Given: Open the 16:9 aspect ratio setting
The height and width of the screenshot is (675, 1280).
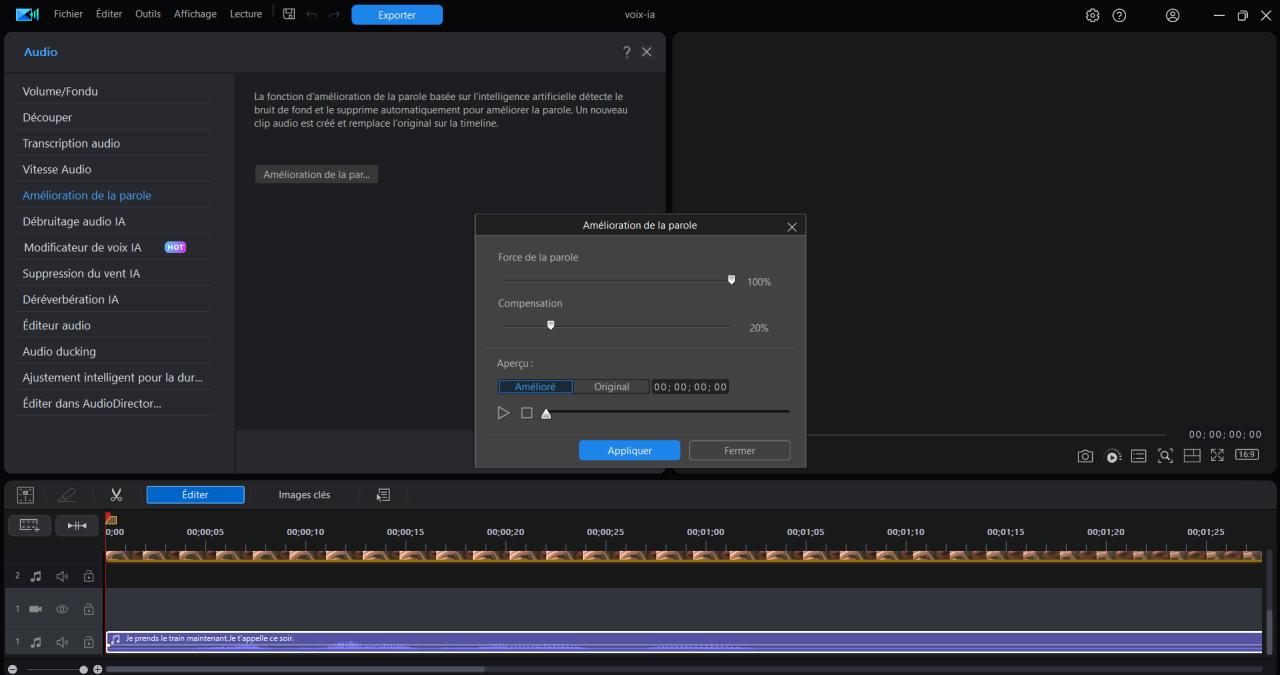Looking at the screenshot, I should click(x=1246, y=456).
